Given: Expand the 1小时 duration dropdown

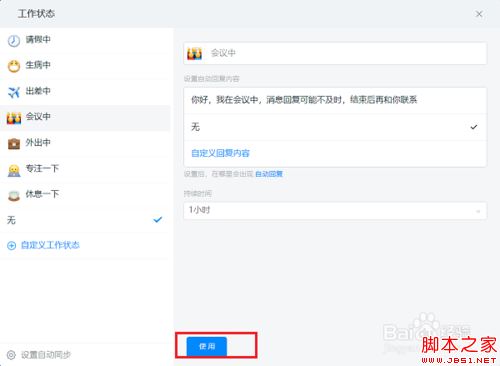Looking at the screenshot, I should click(335, 211).
